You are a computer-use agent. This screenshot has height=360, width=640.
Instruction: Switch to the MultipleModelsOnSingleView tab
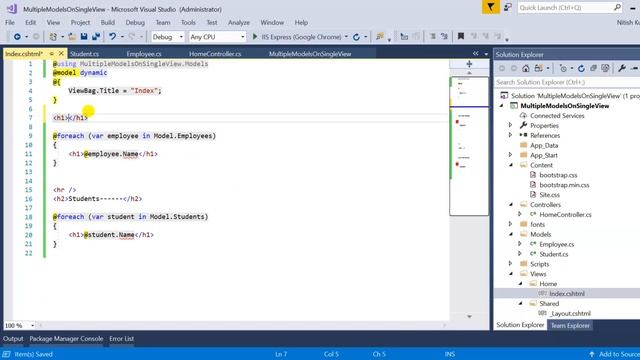(x=310, y=53)
